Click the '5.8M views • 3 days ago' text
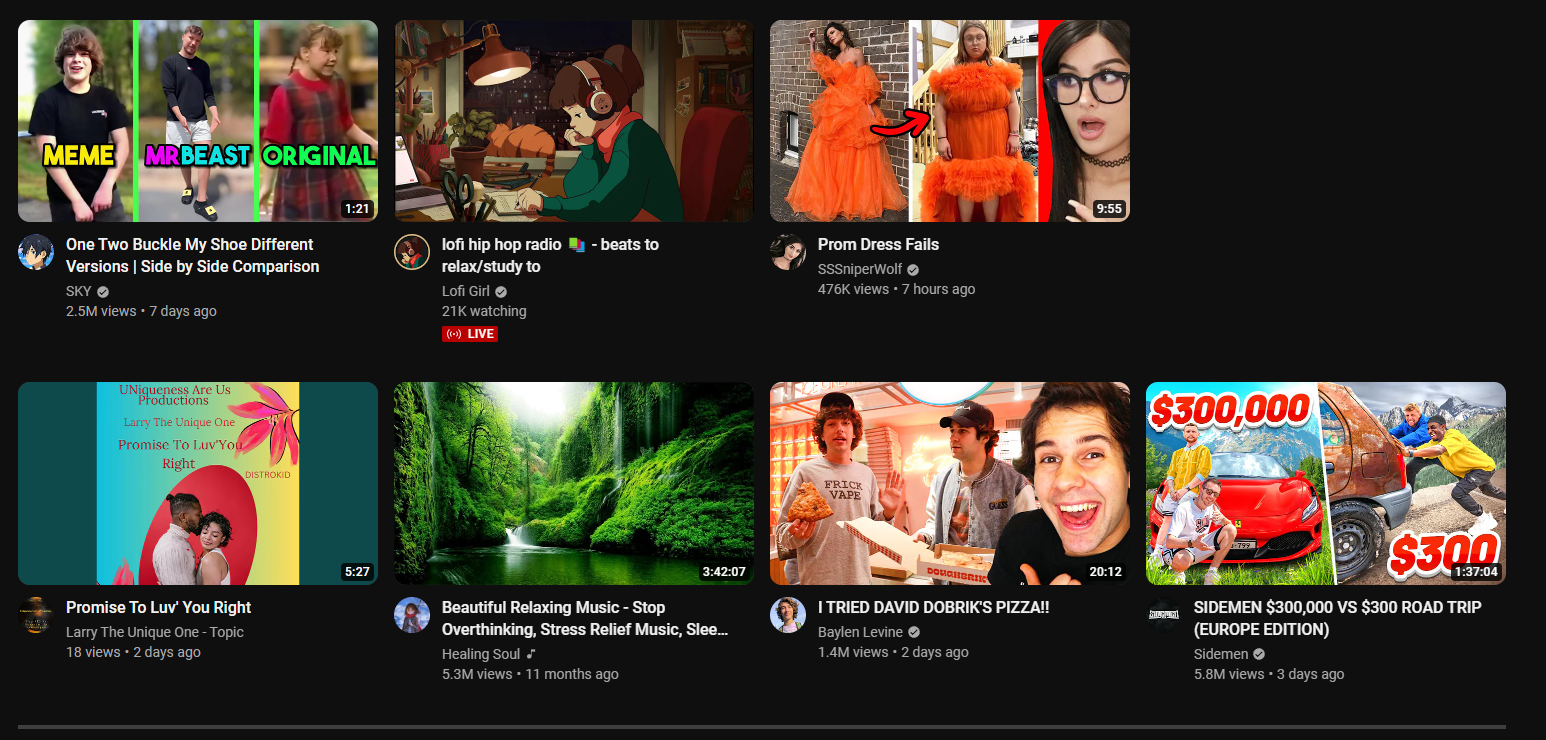 1269,674
